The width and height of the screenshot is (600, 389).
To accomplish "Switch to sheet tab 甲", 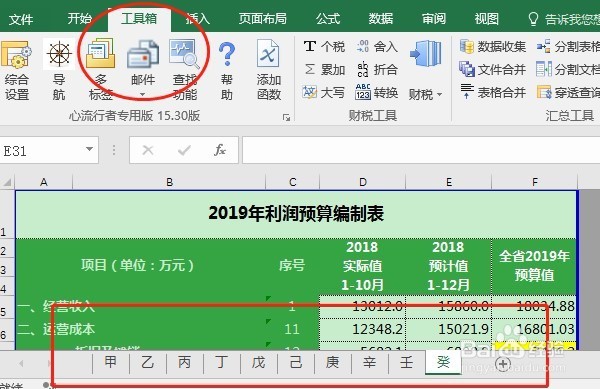I will pyautogui.click(x=111, y=362).
